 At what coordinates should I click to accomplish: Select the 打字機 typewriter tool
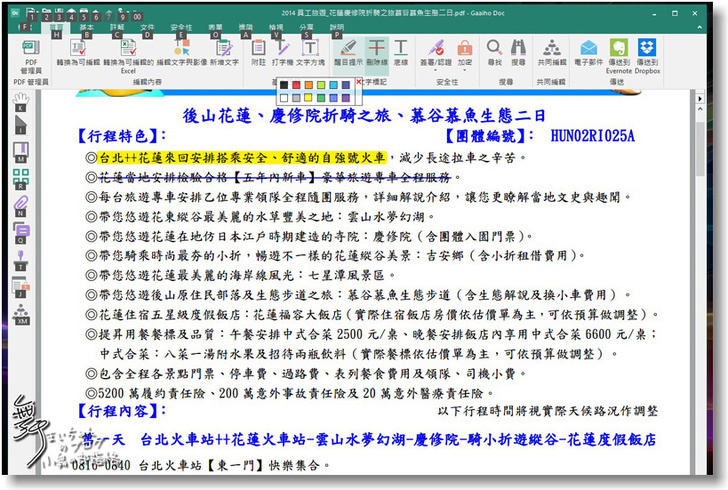(x=281, y=52)
